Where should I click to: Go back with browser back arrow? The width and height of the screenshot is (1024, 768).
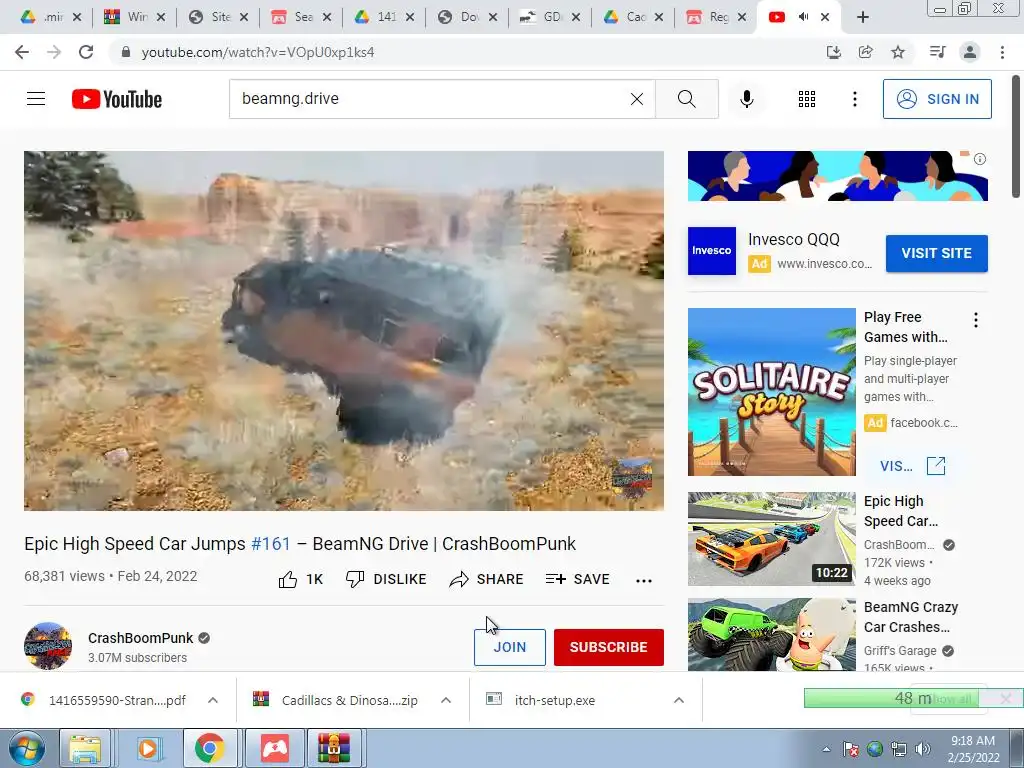[x=22, y=52]
